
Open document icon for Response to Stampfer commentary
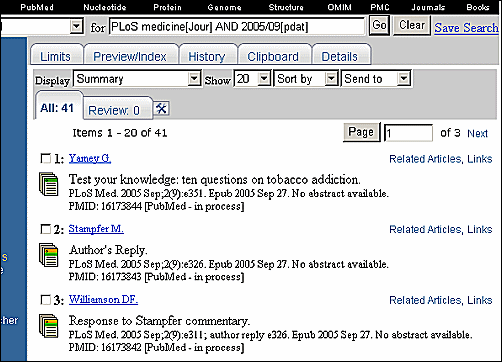(49, 326)
